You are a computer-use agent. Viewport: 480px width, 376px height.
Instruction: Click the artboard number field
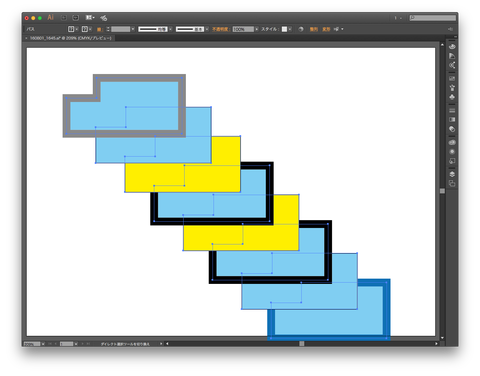pyautogui.click(x=66, y=344)
